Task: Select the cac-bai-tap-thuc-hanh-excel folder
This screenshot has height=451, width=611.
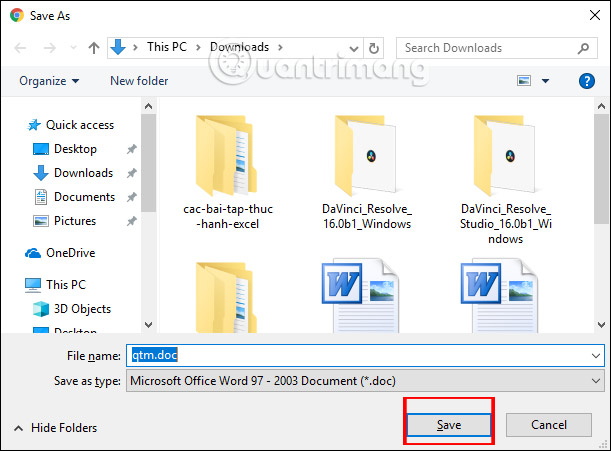Action: tap(228, 173)
